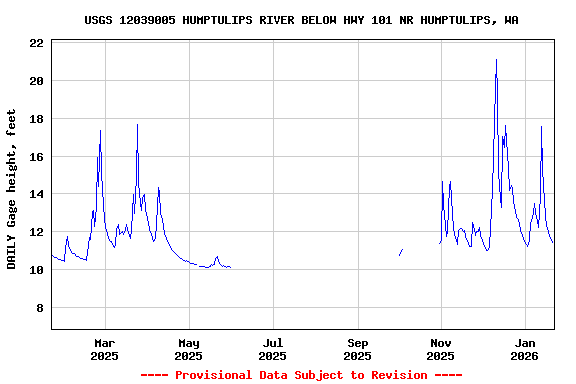Click the x-axis label May 2025
The image size is (576, 384).
[x=188, y=350]
